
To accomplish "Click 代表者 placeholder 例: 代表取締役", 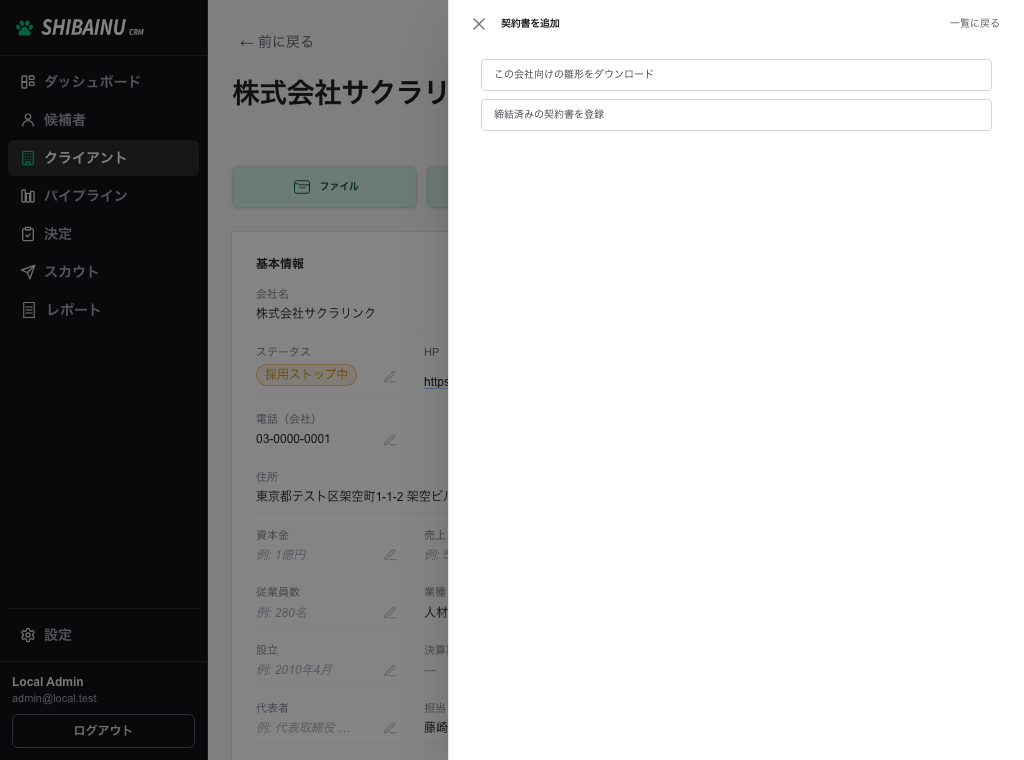I will [303, 728].
